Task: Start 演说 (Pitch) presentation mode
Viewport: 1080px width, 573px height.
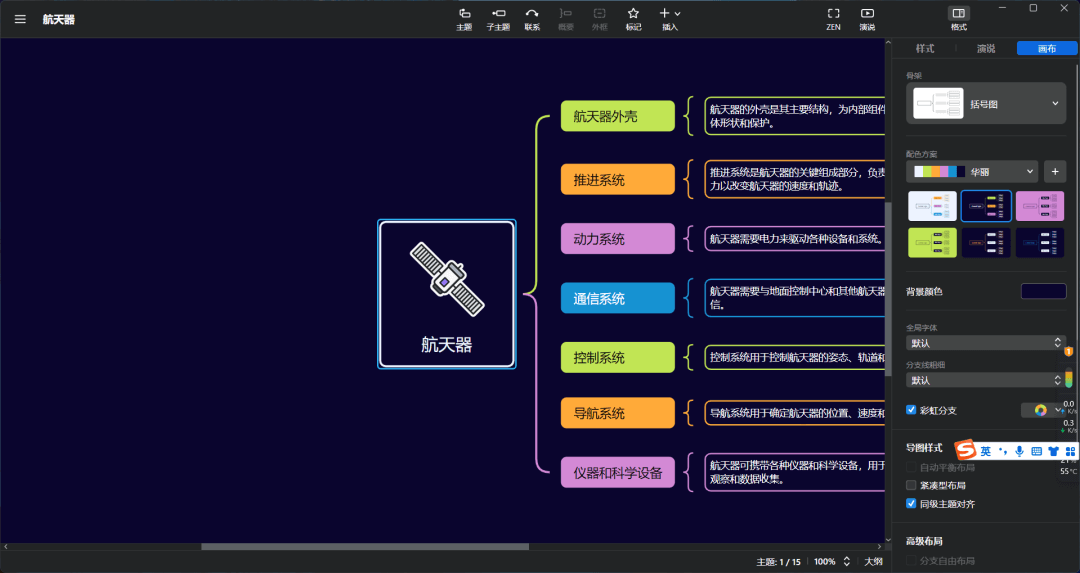Action: point(867,18)
